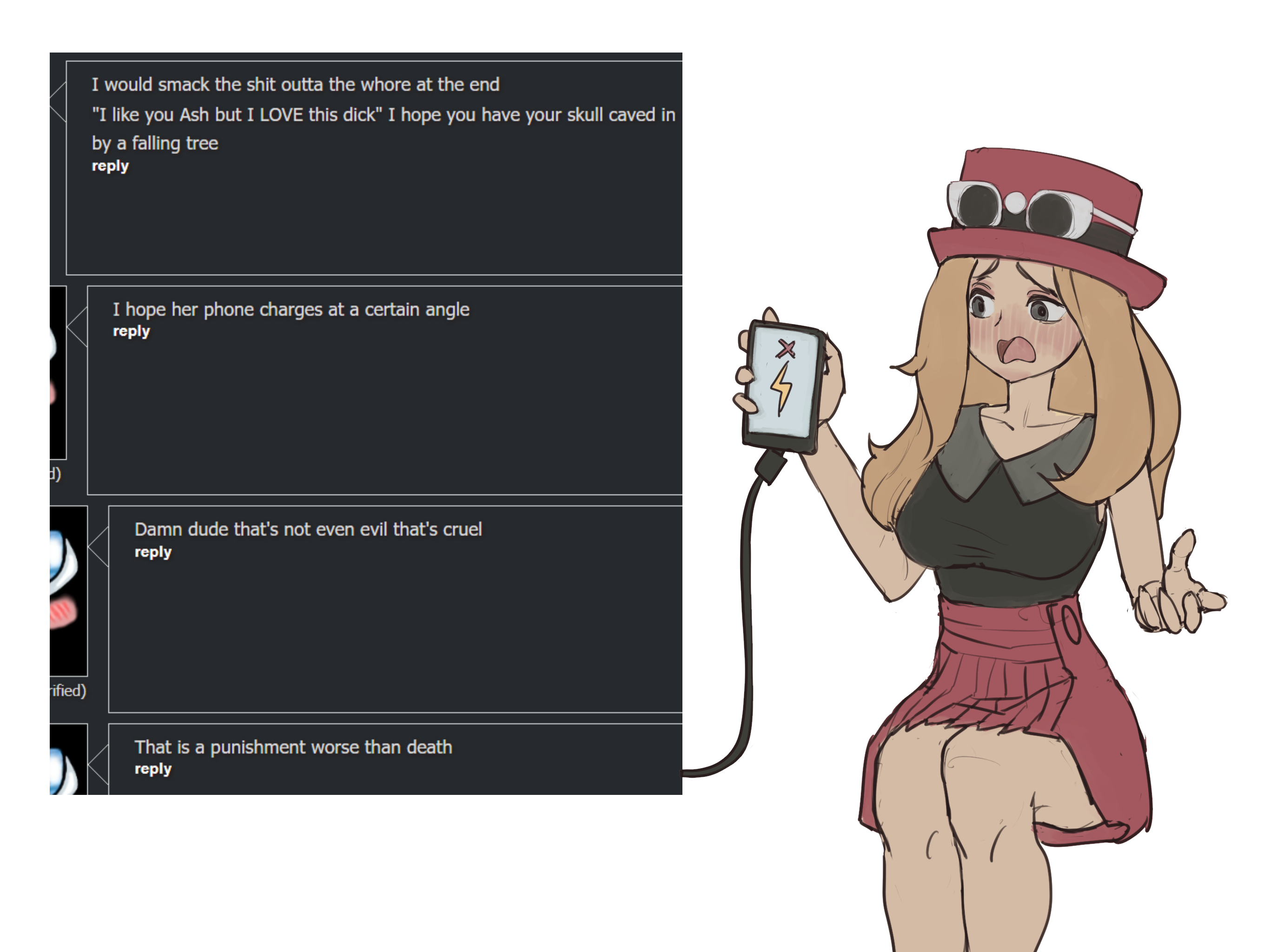The width and height of the screenshot is (1270, 952).
Task: Select the 'I would smack' comment text
Action: (384, 114)
